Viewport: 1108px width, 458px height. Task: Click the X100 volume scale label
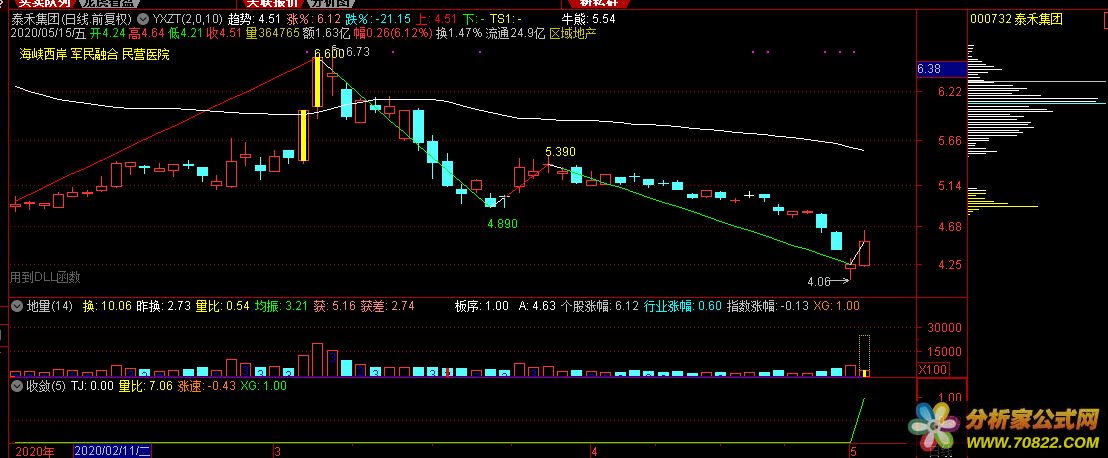(x=932, y=370)
